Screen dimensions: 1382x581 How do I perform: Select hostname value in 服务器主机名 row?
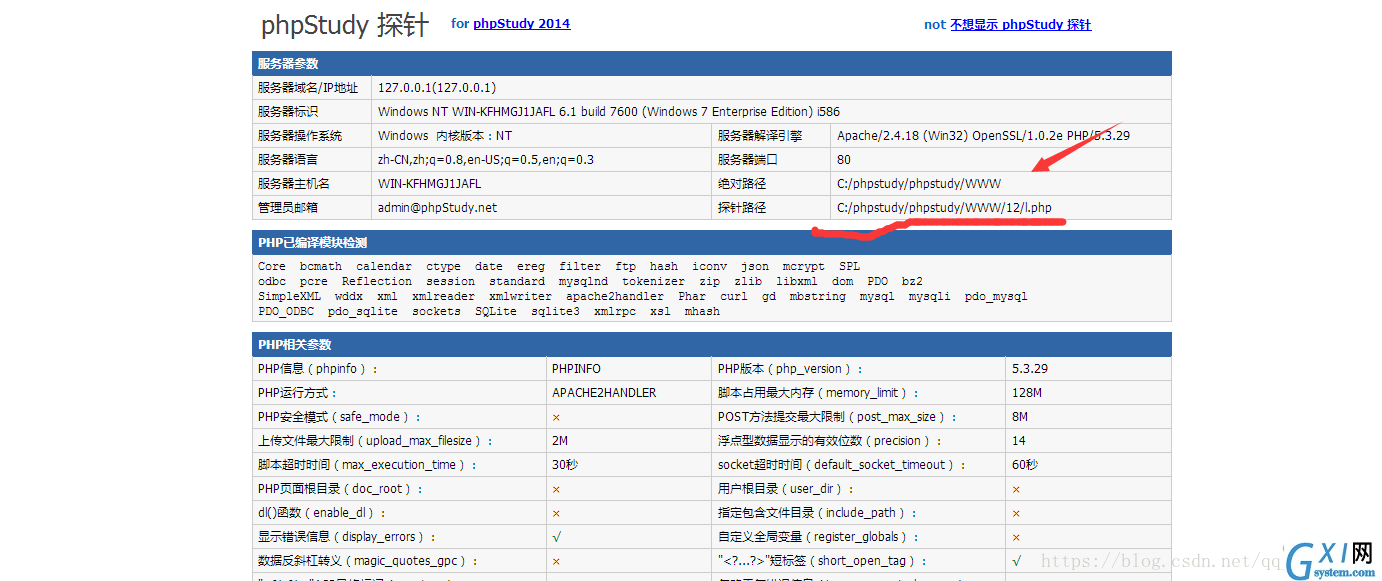tap(429, 184)
